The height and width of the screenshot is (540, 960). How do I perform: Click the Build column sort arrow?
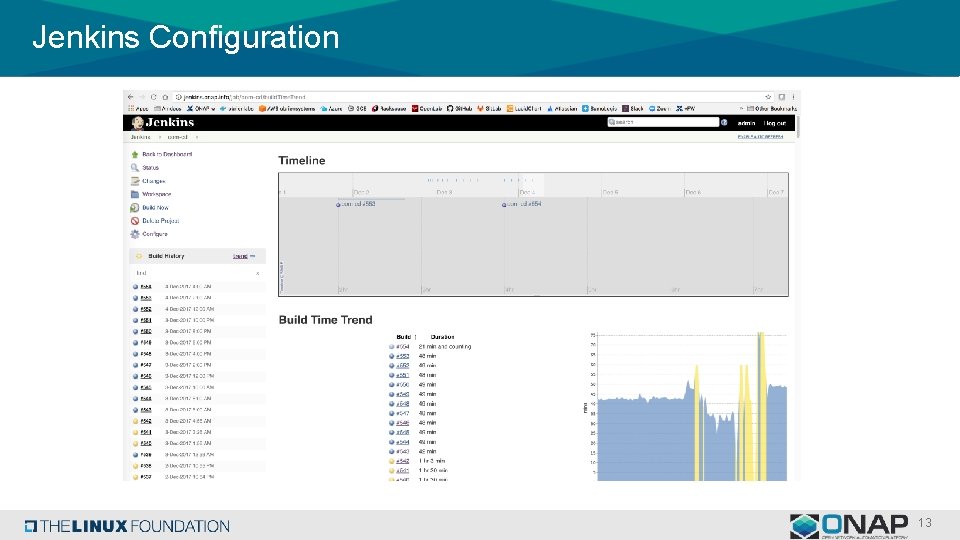click(415, 337)
